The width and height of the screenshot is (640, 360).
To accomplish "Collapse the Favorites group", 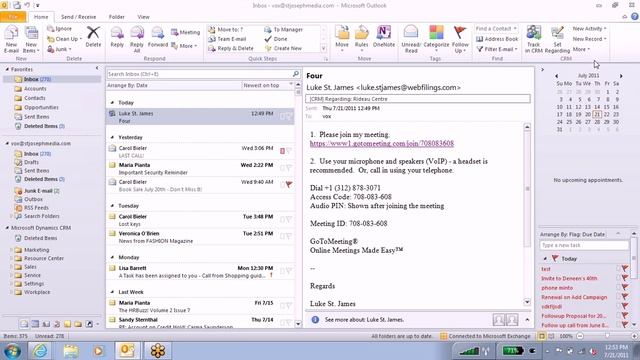I will click(7, 69).
